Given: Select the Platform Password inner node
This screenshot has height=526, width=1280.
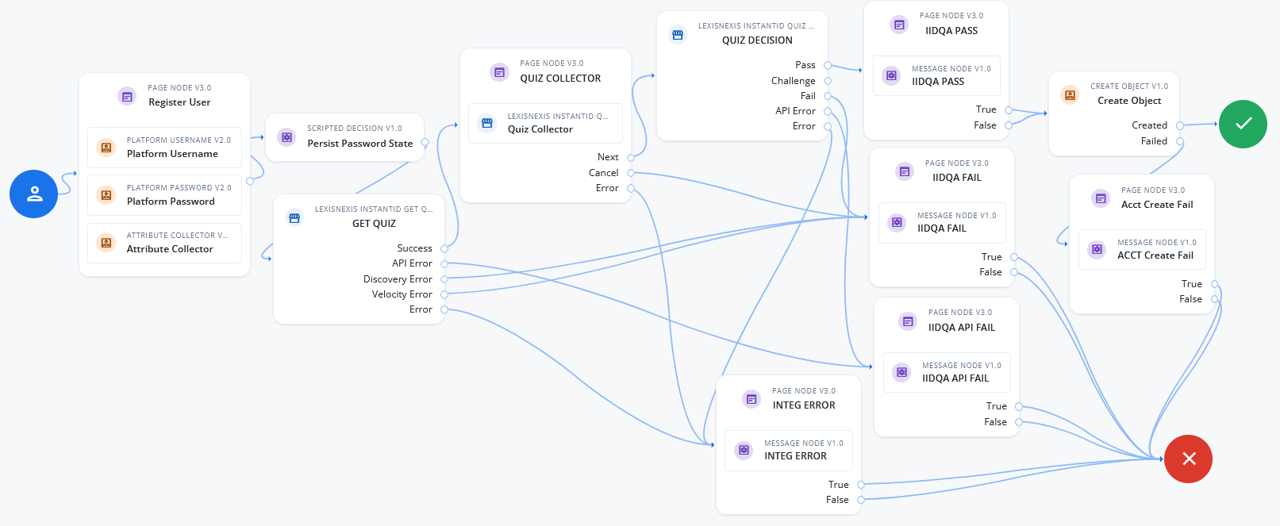Looking at the screenshot, I should point(164,195).
